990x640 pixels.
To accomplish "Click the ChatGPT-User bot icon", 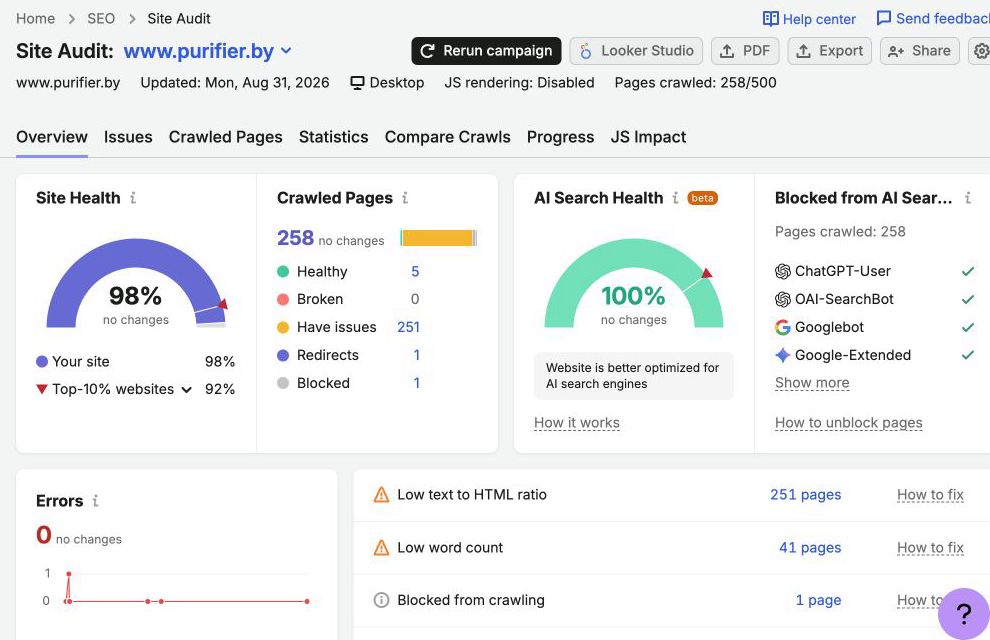I will tap(782, 271).
